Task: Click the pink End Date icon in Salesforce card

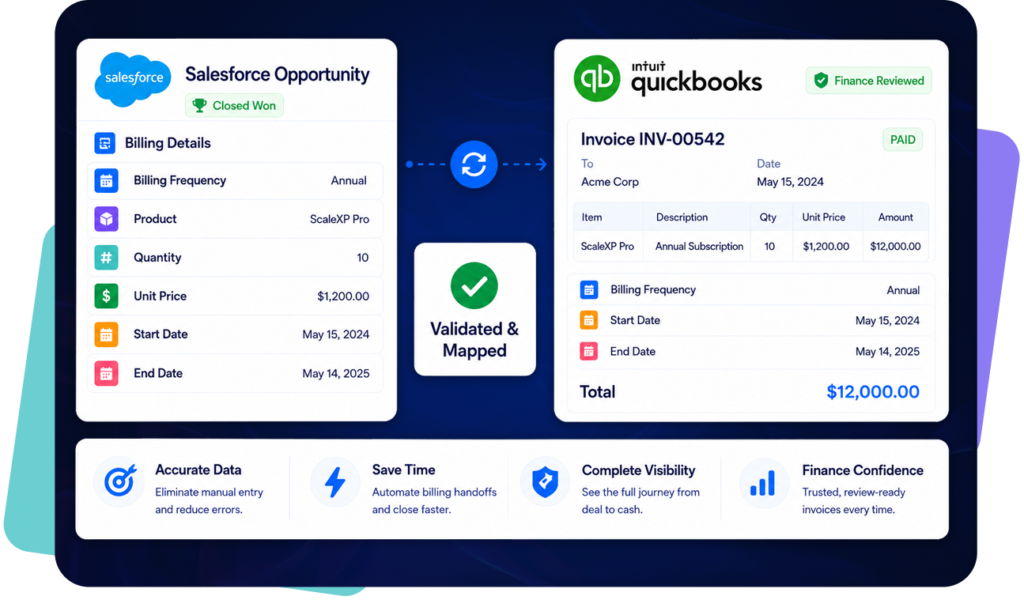Action: click(x=106, y=373)
